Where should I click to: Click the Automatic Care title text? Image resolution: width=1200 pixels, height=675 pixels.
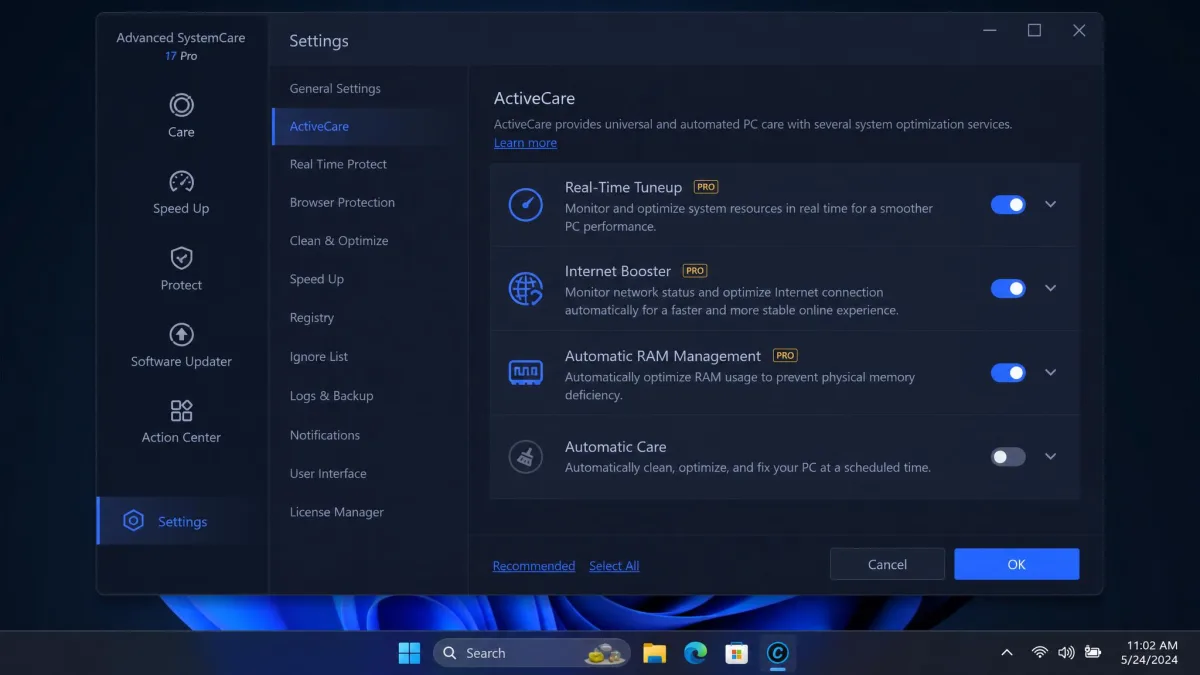[615, 447]
